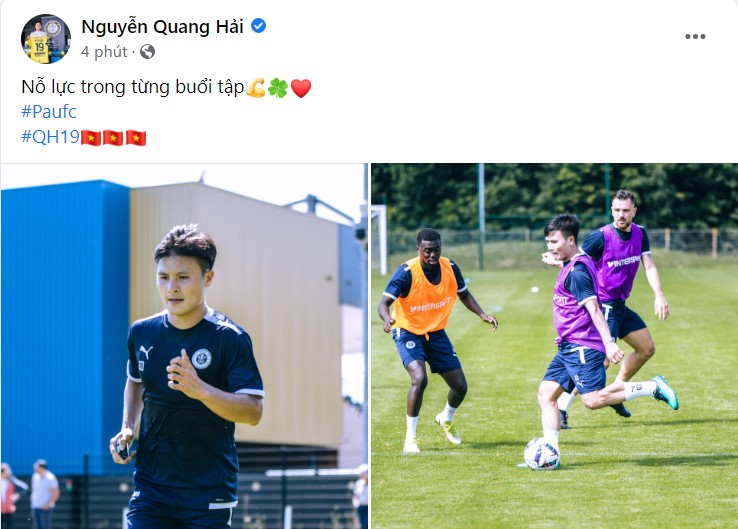Click the blue verified badge icon
The image size is (738, 529).
pyautogui.click(x=258, y=25)
